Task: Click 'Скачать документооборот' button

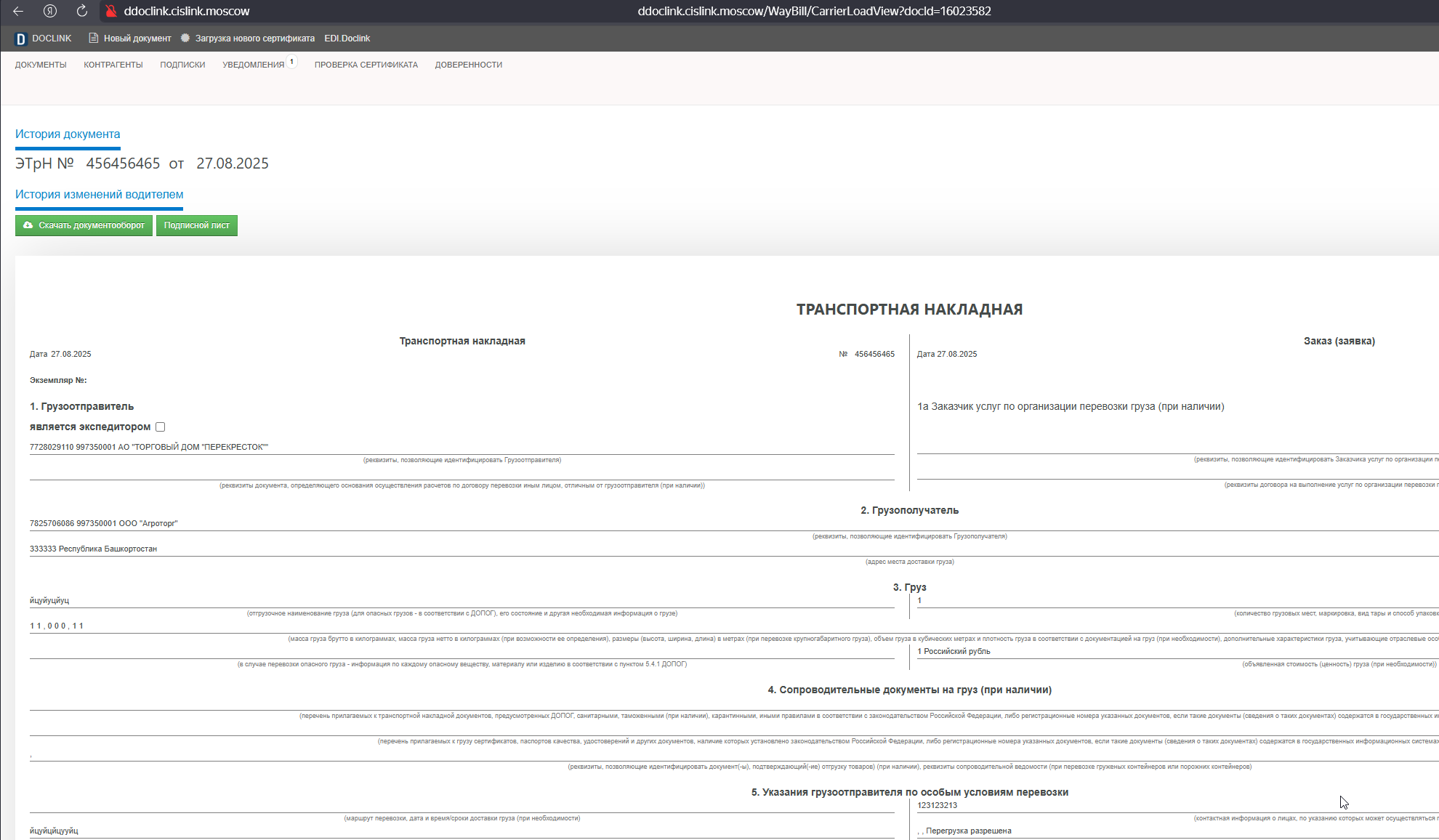Action: coord(84,225)
